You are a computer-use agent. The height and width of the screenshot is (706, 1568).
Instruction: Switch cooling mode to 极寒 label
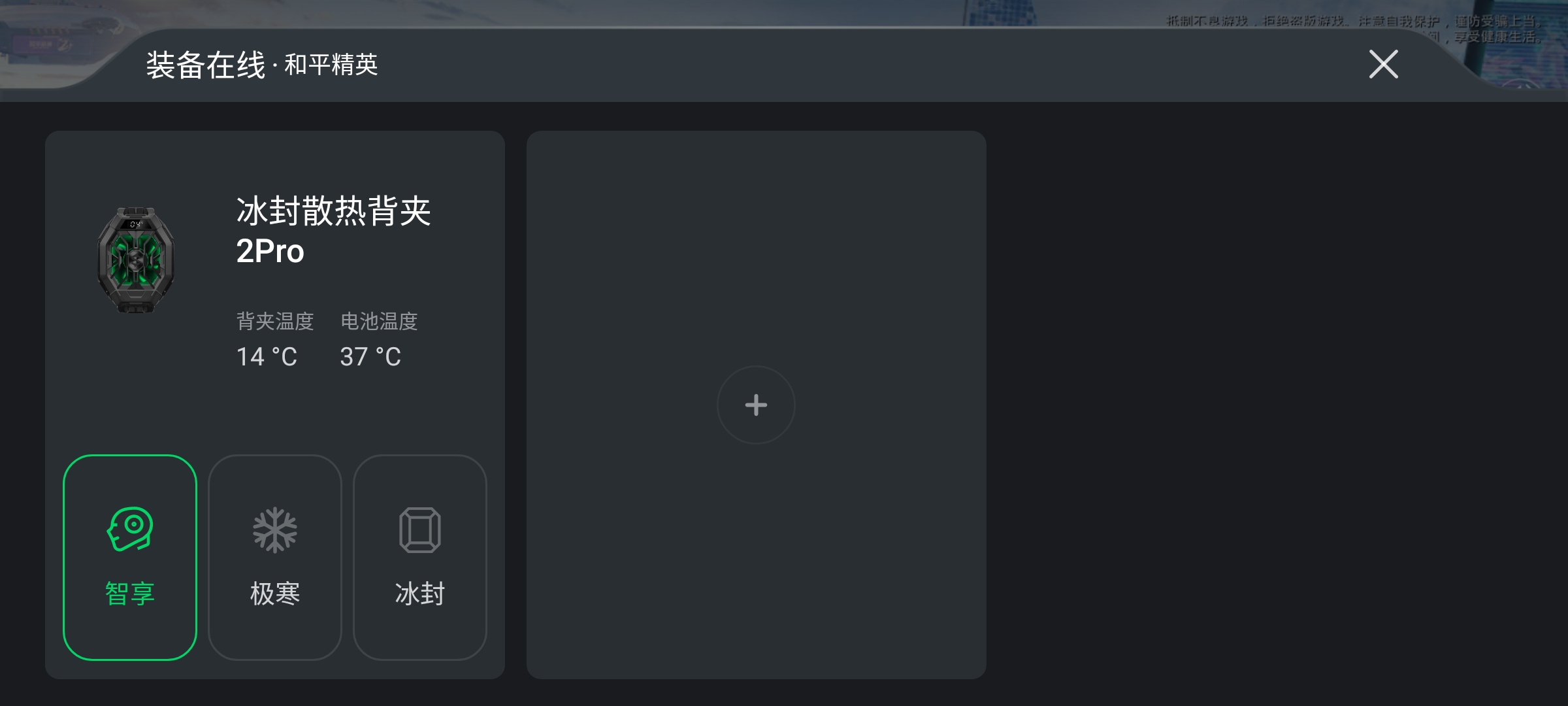click(x=275, y=594)
